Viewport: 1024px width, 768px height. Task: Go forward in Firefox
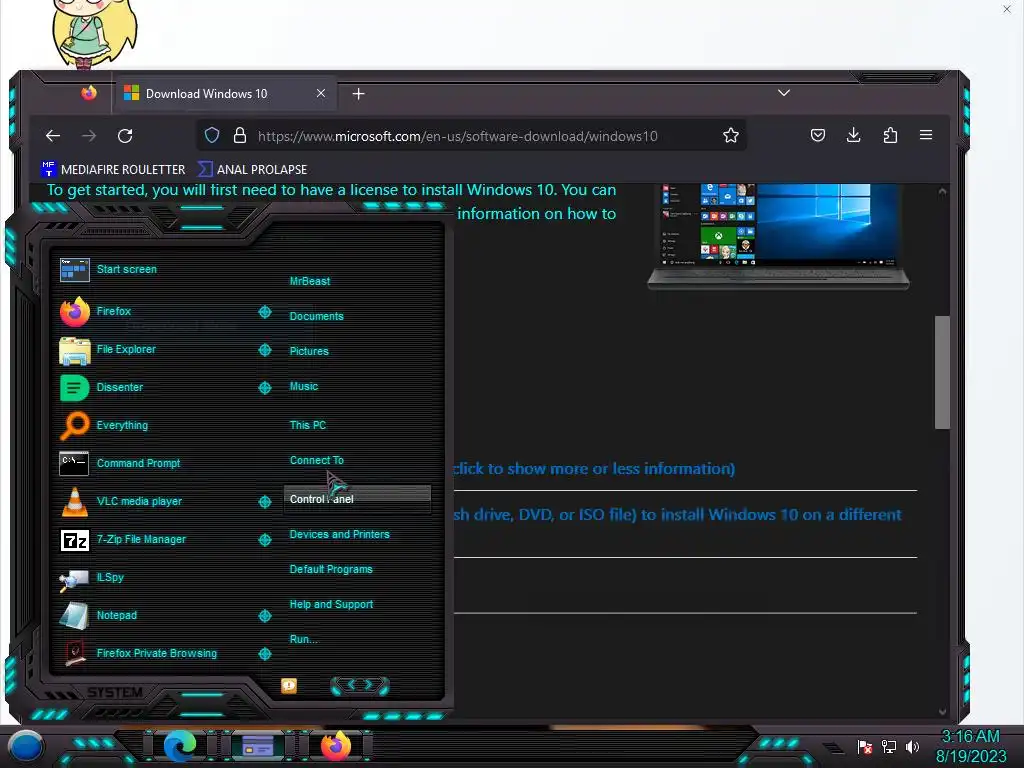[89, 136]
